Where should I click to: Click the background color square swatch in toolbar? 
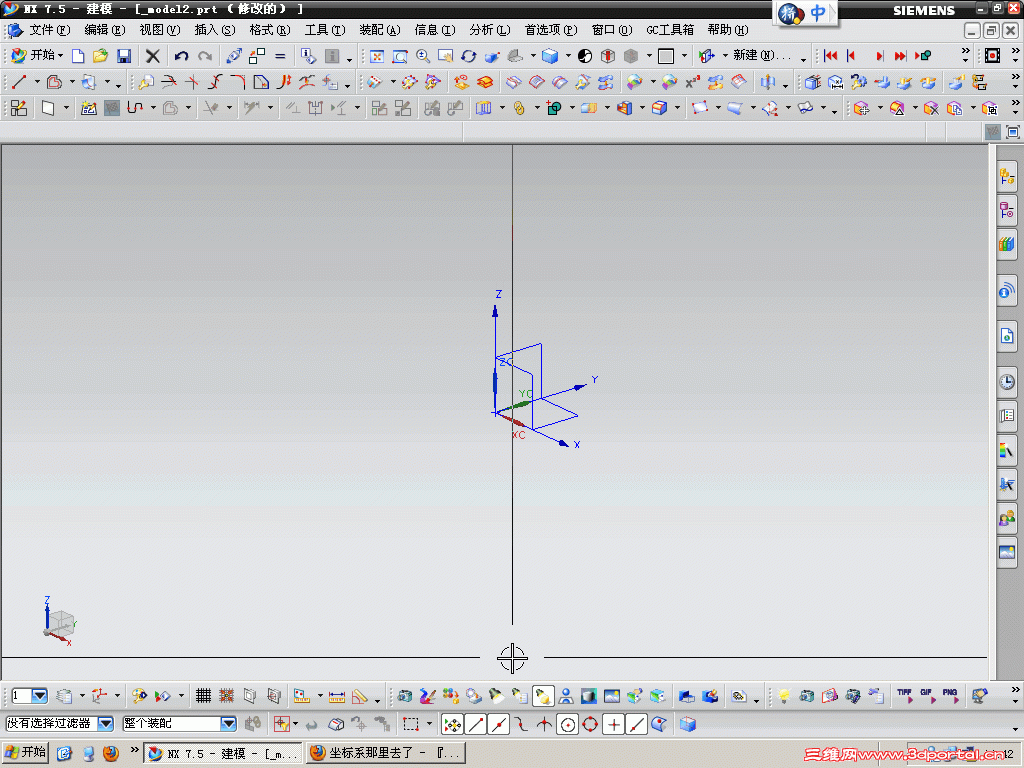[x=666, y=56]
